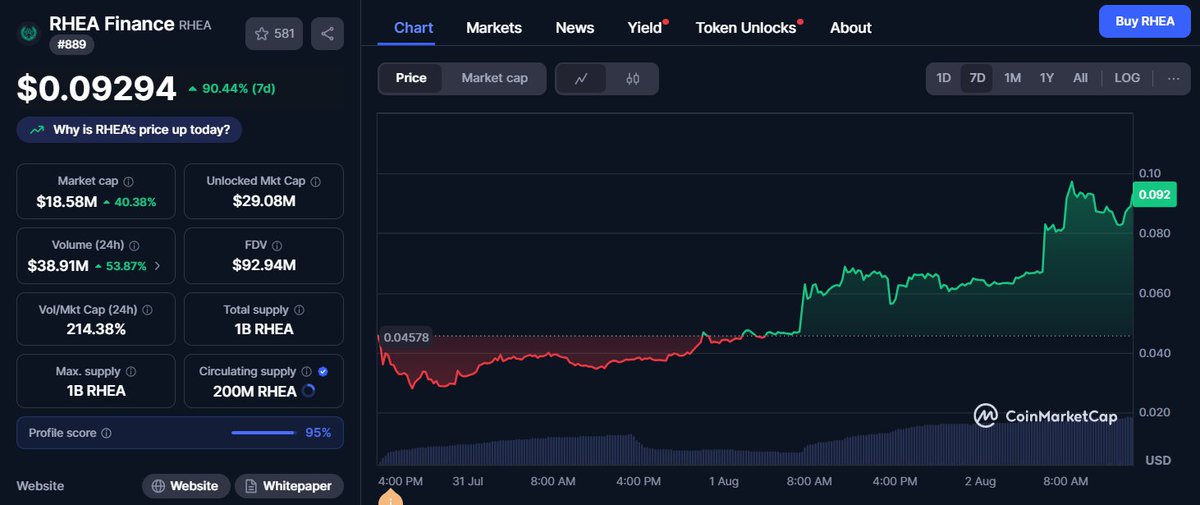This screenshot has width=1200, height=505.
Task: Select the All time range
Action: tap(1080, 78)
